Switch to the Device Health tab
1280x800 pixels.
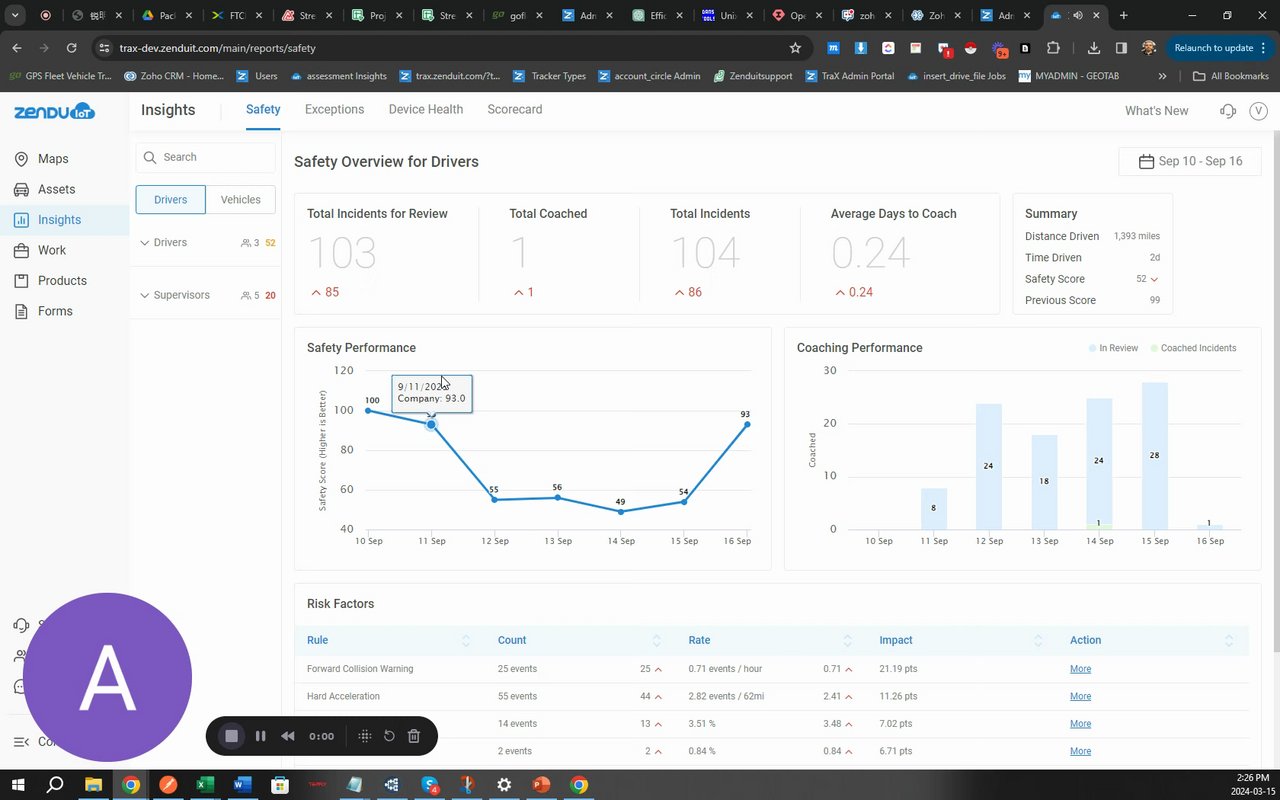pyautogui.click(x=426, y=110)
